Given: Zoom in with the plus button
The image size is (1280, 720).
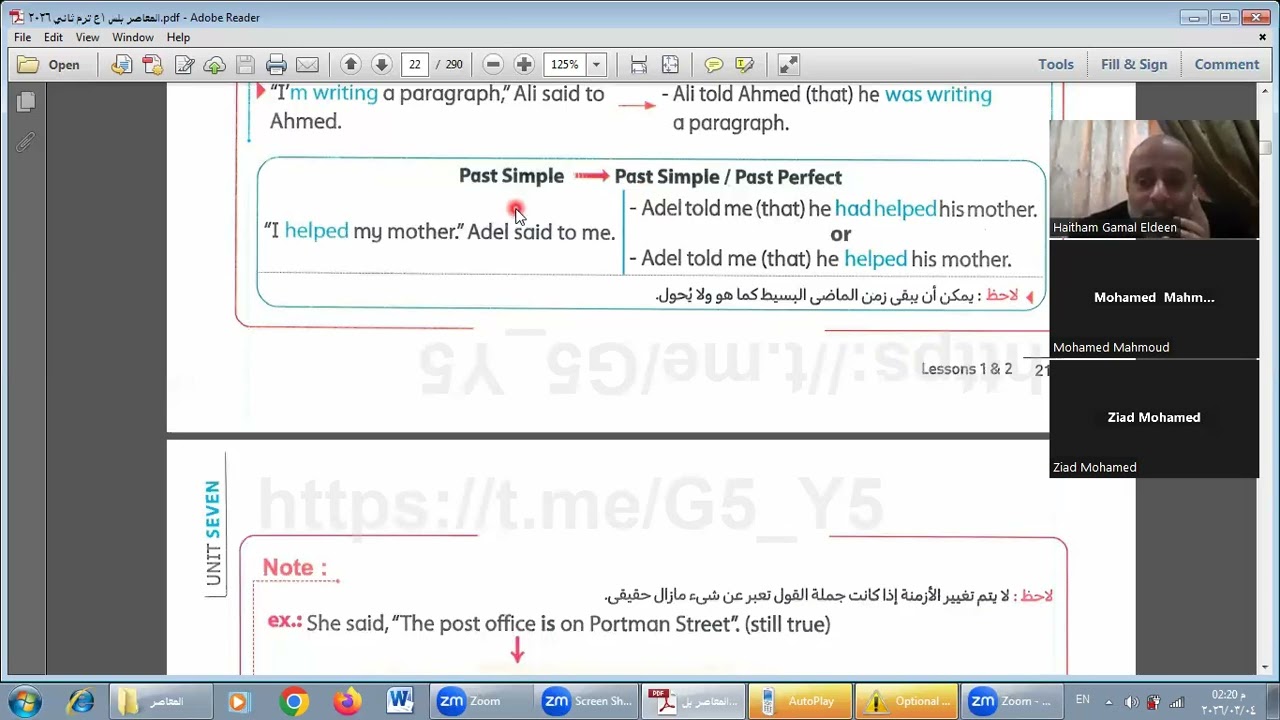Looking at the screenshot, I should click(524, 65).
